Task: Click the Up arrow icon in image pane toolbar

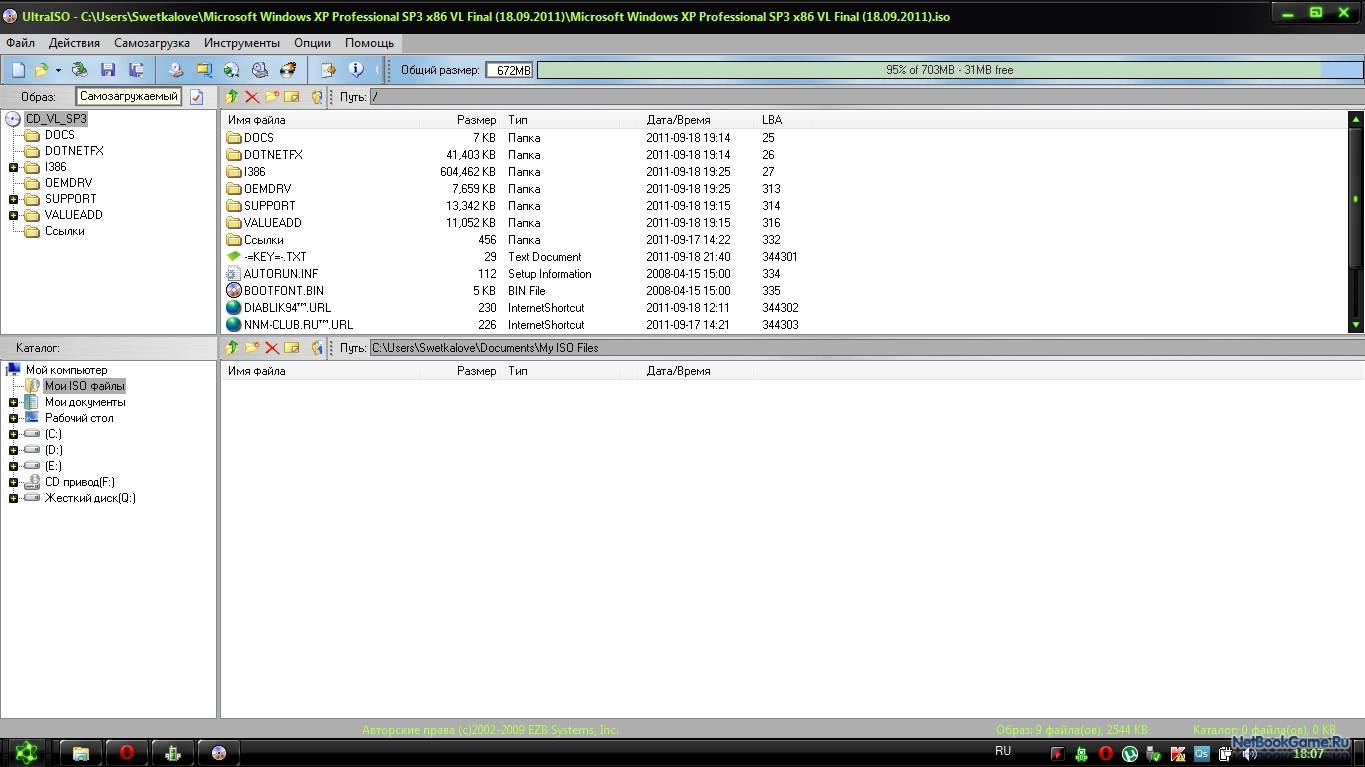Action: click(232, 97)
